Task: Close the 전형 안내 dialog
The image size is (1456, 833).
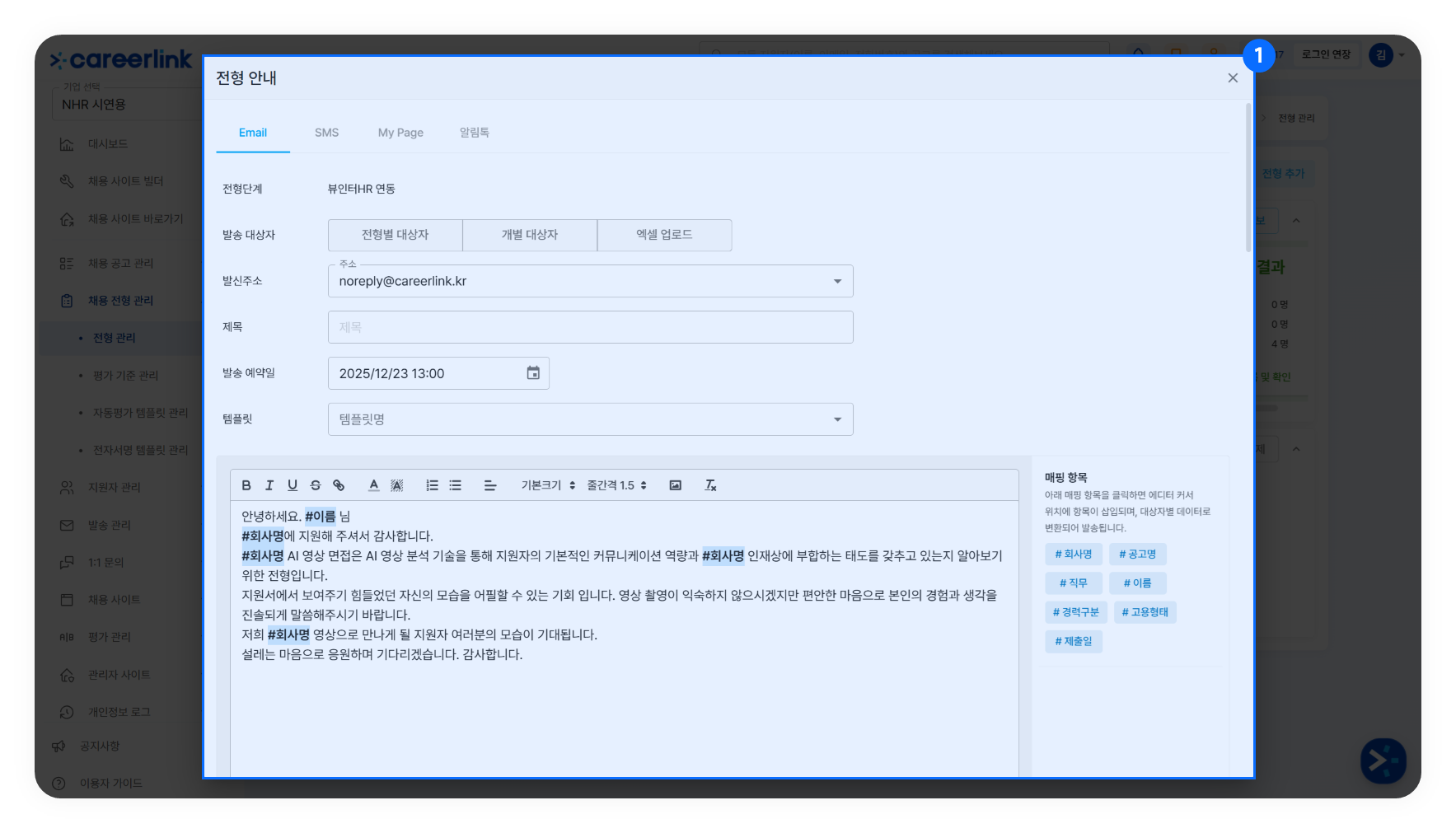Action: tap(1233, 77)
